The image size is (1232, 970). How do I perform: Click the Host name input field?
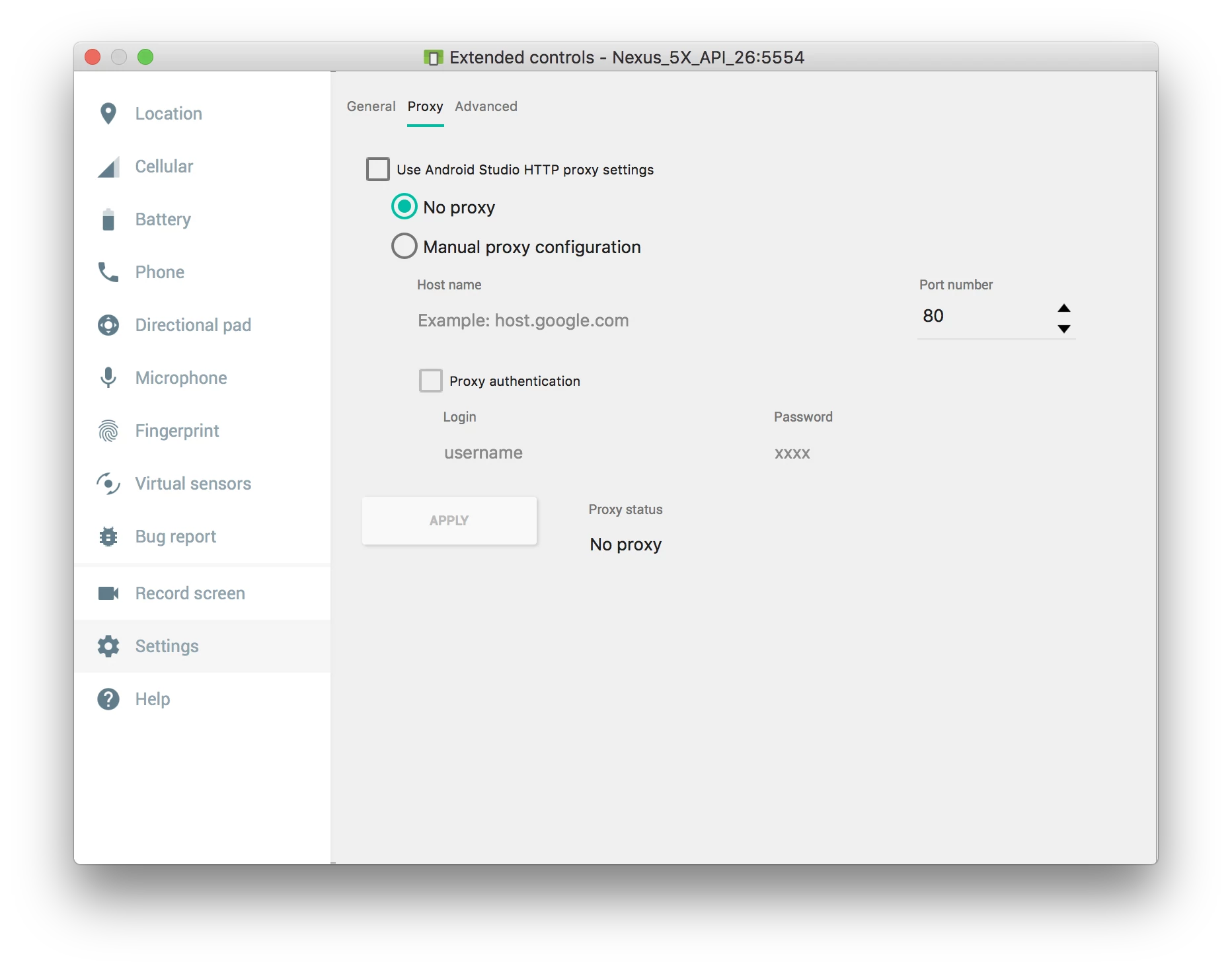pos(654,320)
